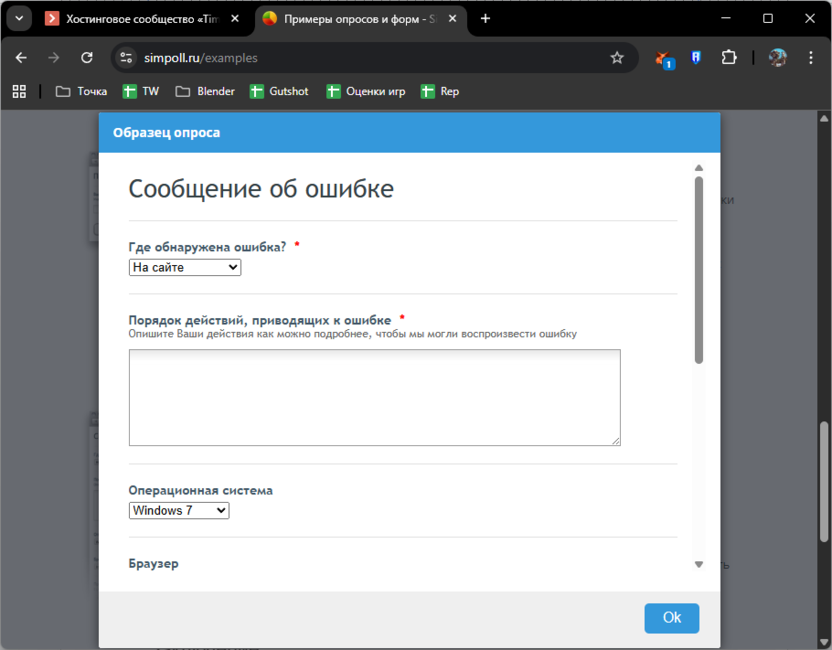Open the blue shield extension icon
Screen dimensions: 832x650
696,58
